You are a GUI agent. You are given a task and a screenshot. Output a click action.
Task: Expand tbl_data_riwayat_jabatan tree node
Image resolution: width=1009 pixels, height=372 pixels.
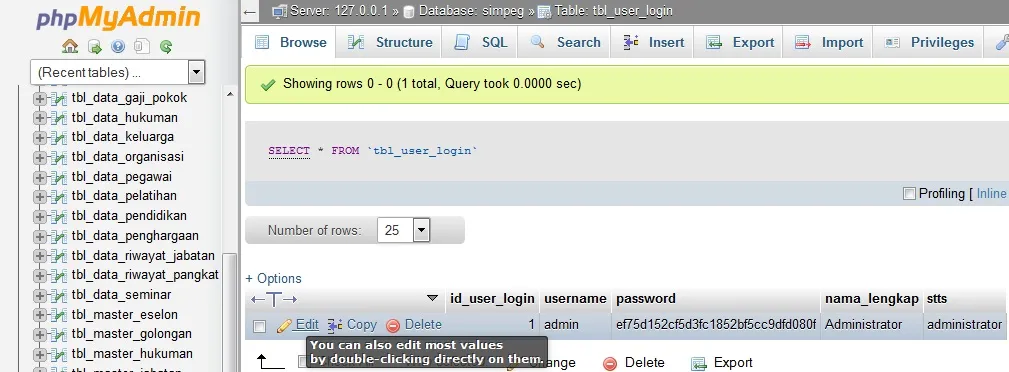click(40, 256)
